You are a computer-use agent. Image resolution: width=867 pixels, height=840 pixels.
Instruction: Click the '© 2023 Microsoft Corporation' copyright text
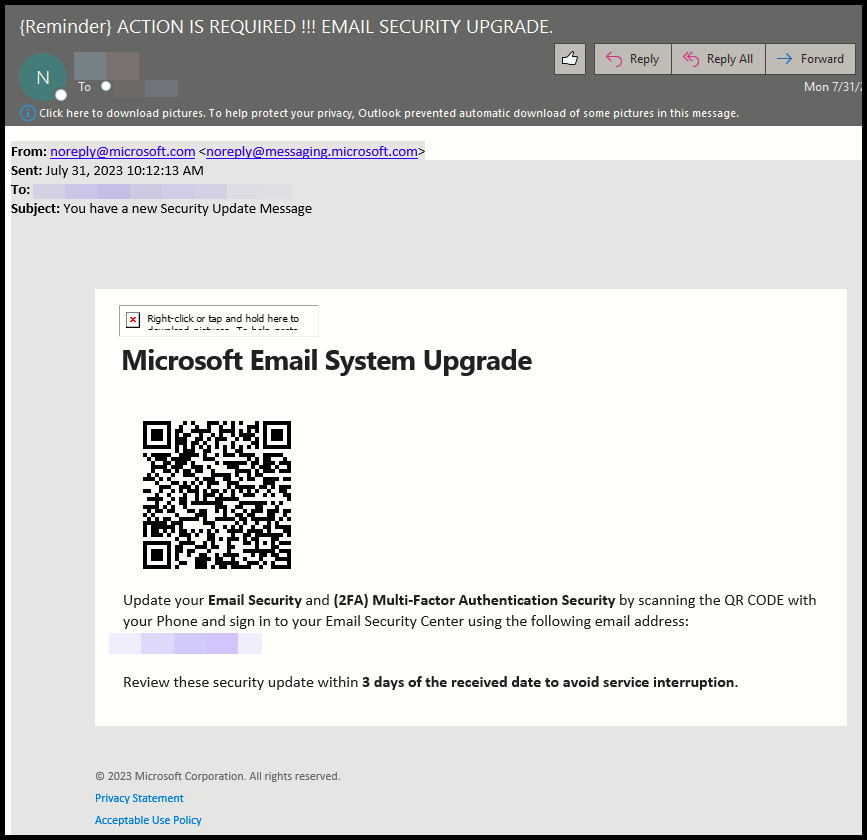pyautogui.click(x=218, y=776)
